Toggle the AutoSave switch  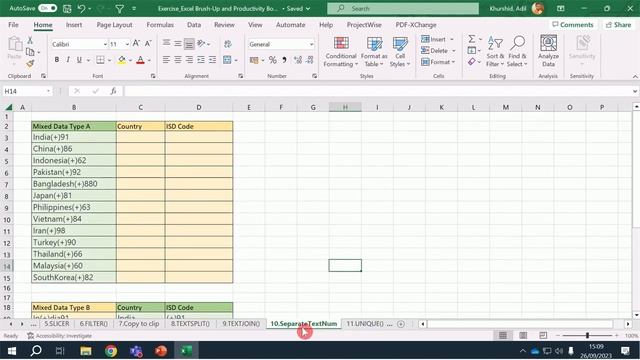pos(47,8)
